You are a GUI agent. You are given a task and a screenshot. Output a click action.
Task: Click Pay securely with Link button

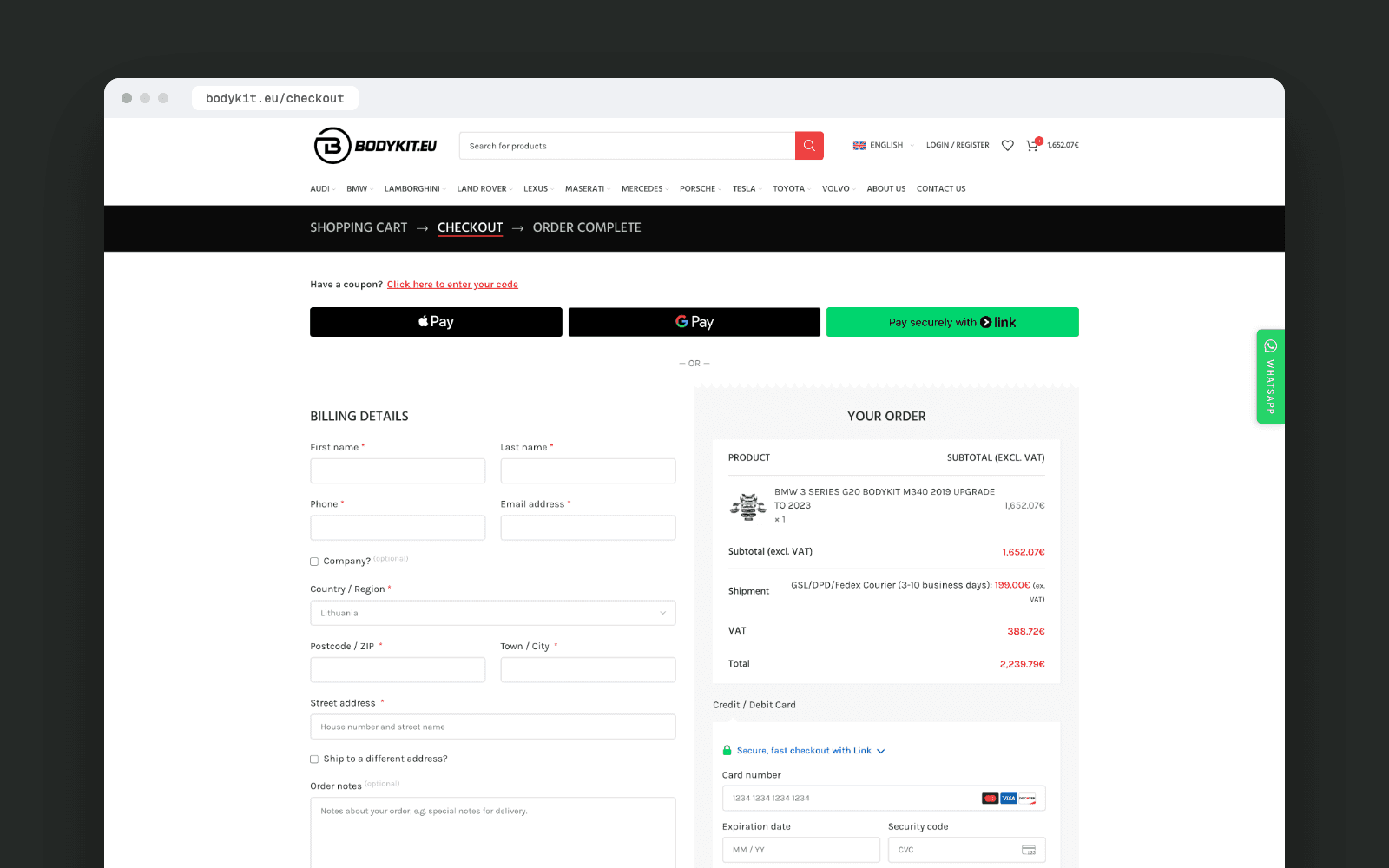tap(952, 322)
